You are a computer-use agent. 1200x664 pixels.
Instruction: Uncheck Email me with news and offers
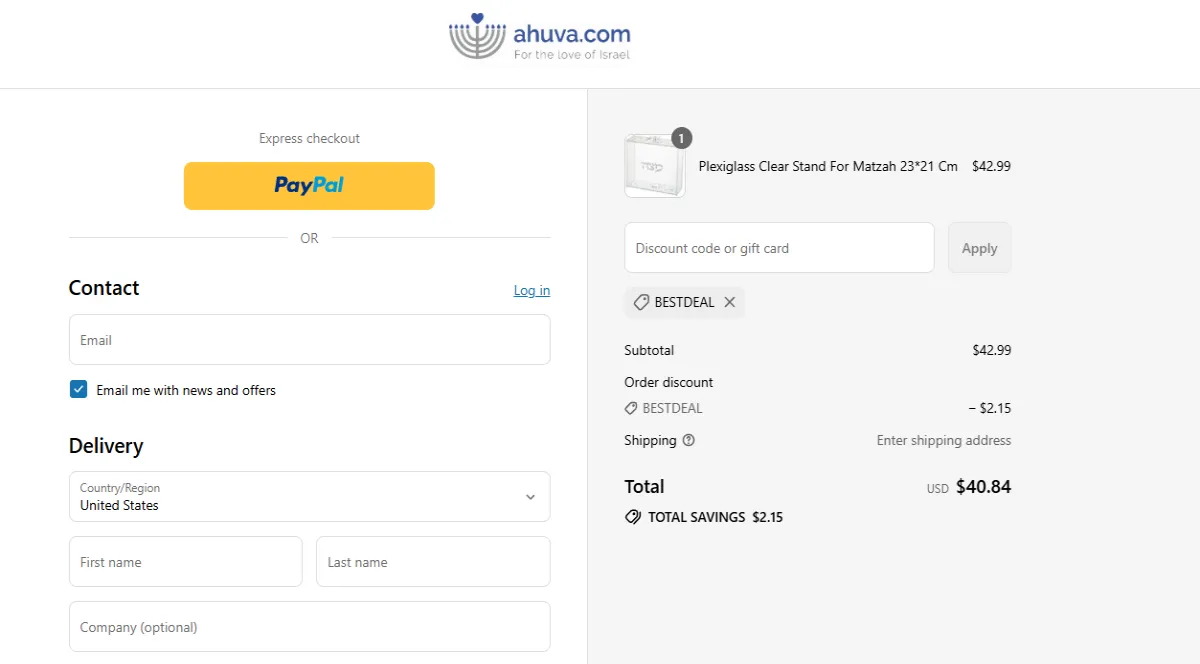(x=78, y=389)
